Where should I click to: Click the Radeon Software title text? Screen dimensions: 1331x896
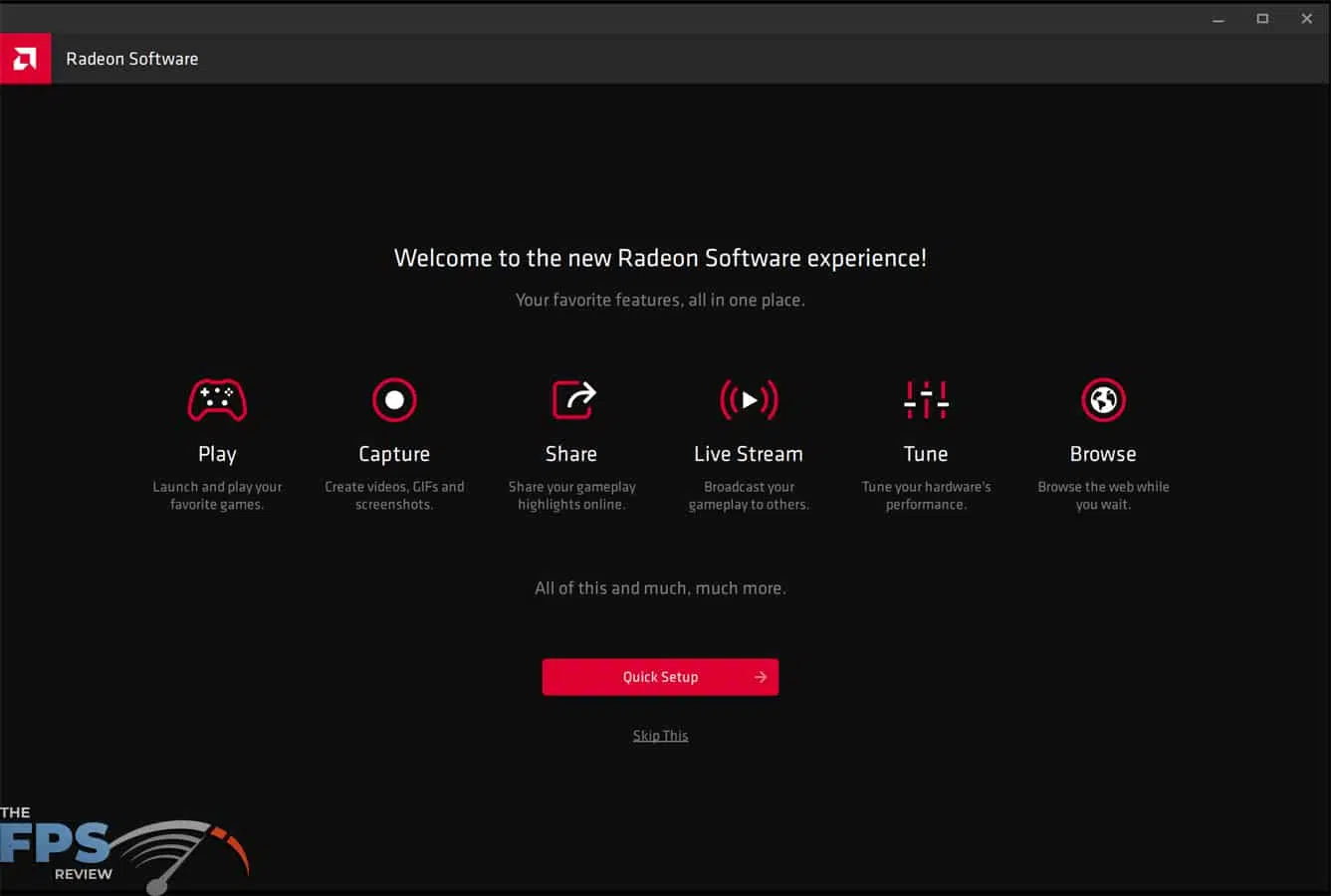[x=132, y=59]
